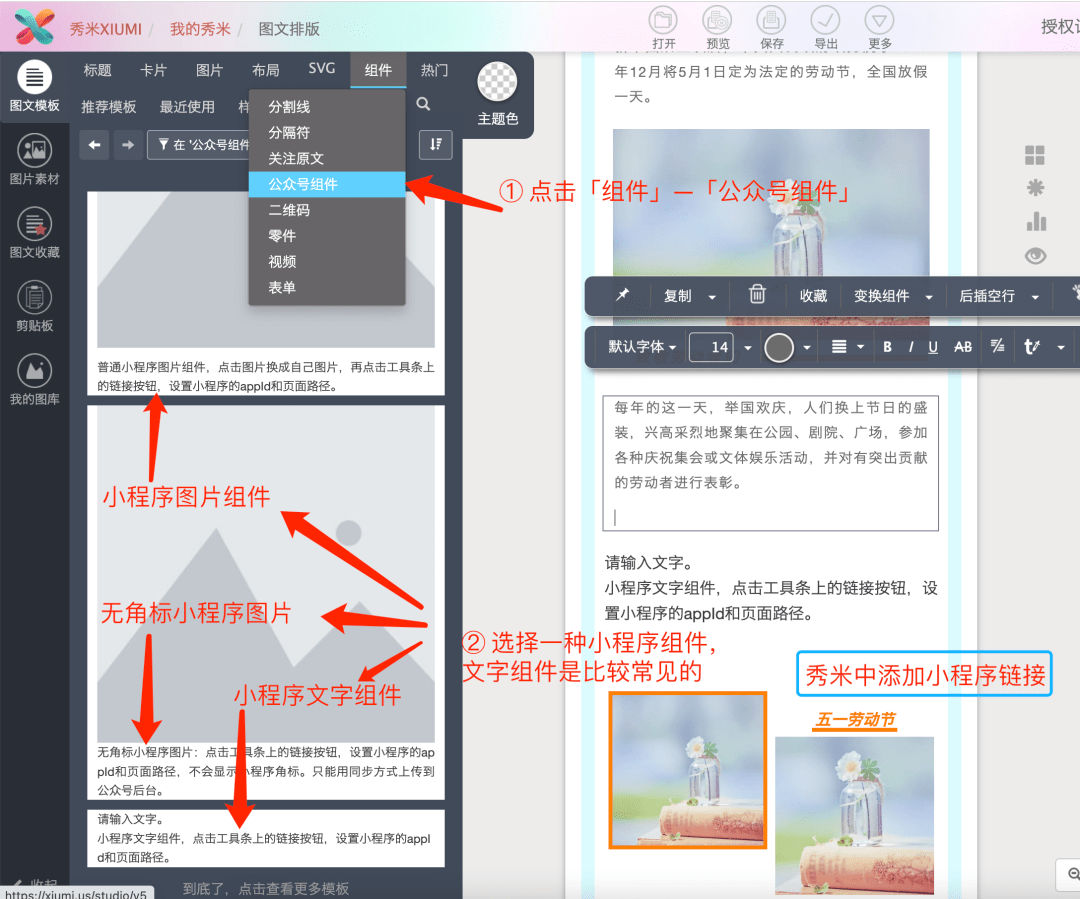Screen dimensions: 1080x899
Task: Select 表单 from the component menu
Action: click(326, 287)
